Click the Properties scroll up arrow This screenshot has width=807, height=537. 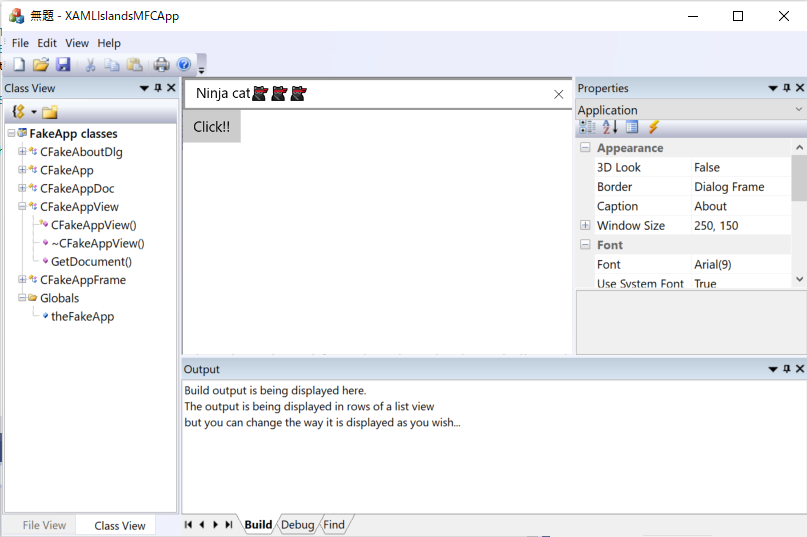pyautogui.click(x=799, y=148)
